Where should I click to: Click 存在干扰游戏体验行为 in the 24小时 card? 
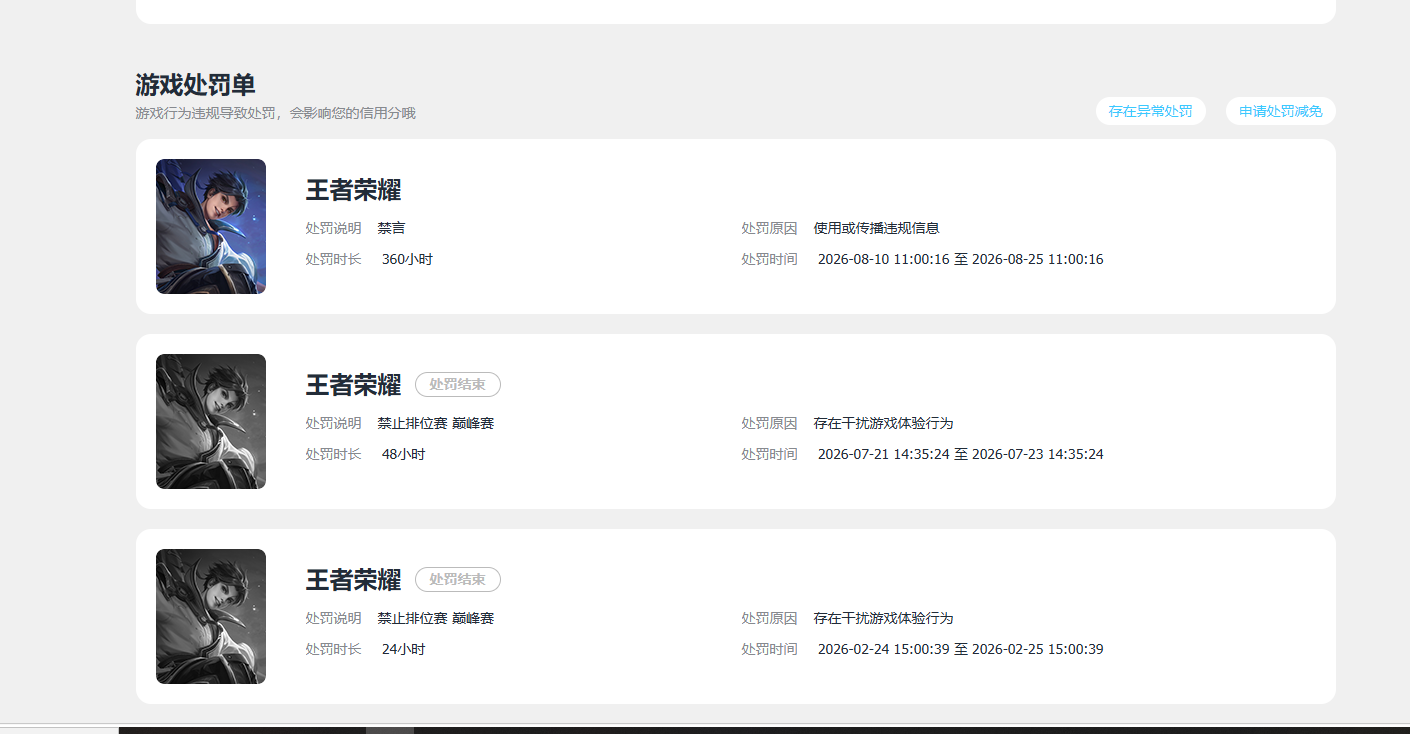(883, 618)
